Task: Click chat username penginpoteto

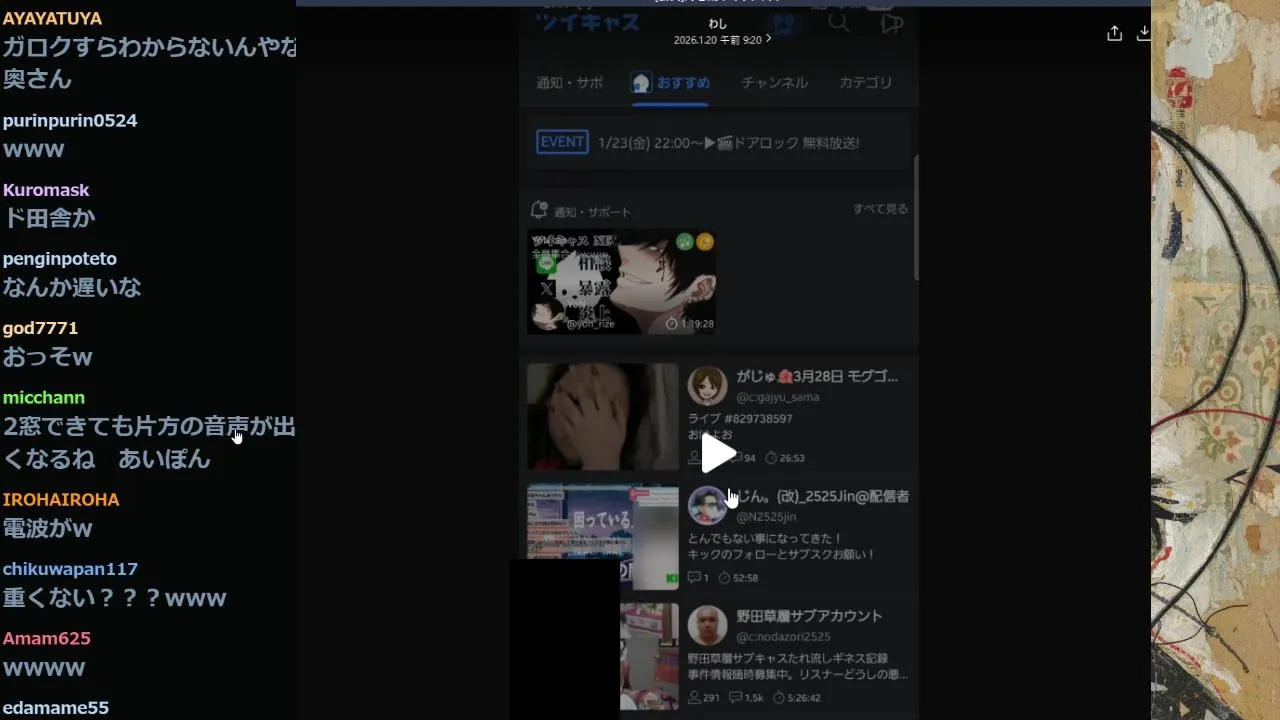Action: coord(60,259)
